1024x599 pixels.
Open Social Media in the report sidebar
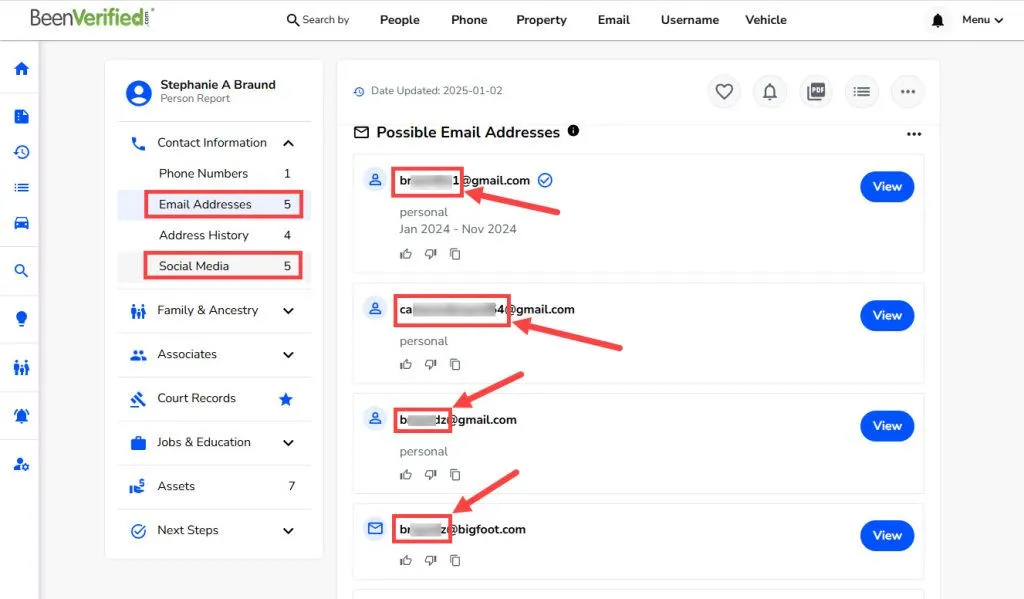point(196,265)
